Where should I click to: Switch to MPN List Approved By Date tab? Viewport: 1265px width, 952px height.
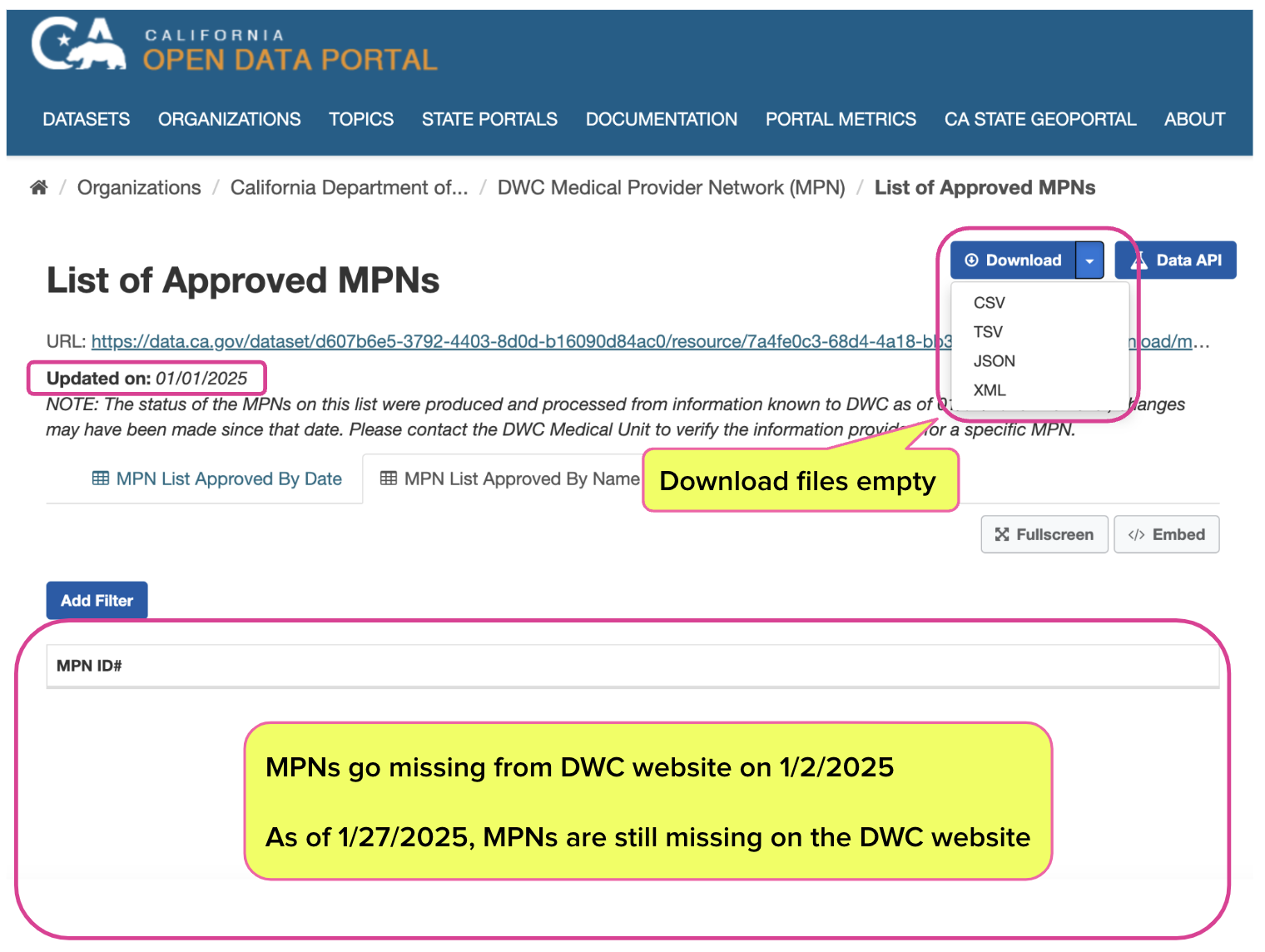point(217,478)
